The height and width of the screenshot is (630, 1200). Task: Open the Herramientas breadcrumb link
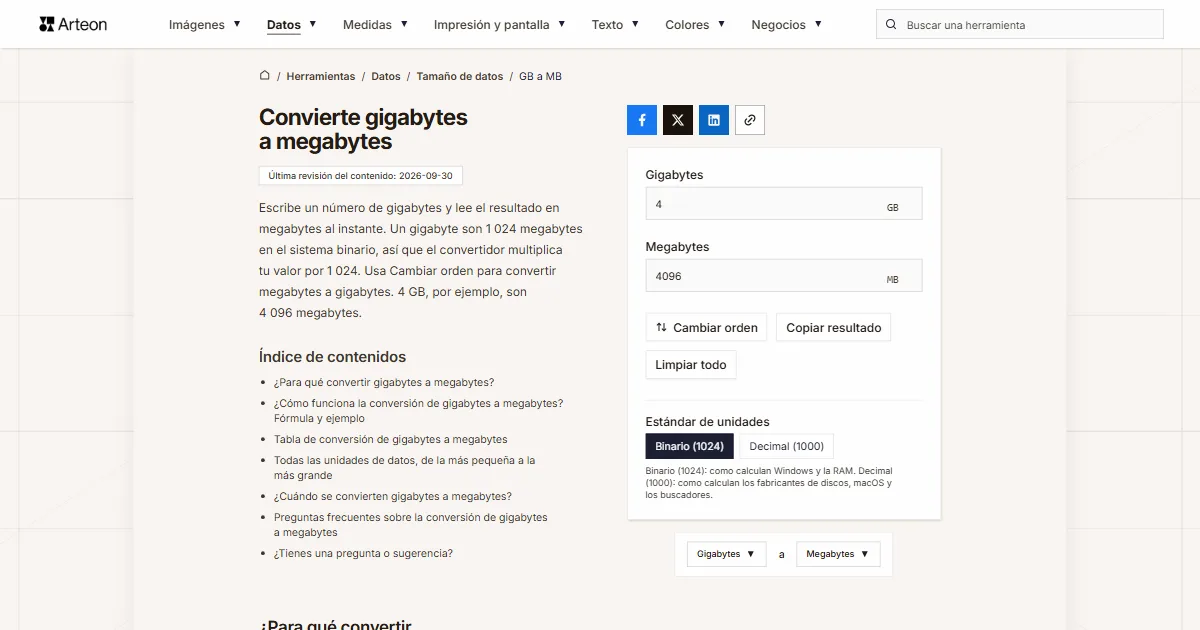point(321,76)
